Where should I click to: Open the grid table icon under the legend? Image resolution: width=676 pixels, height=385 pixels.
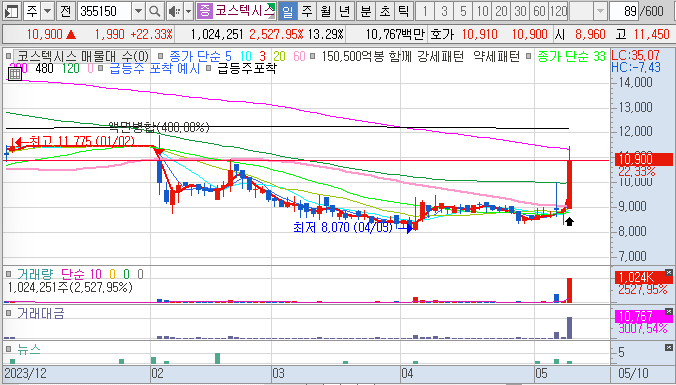coord(15,73)
